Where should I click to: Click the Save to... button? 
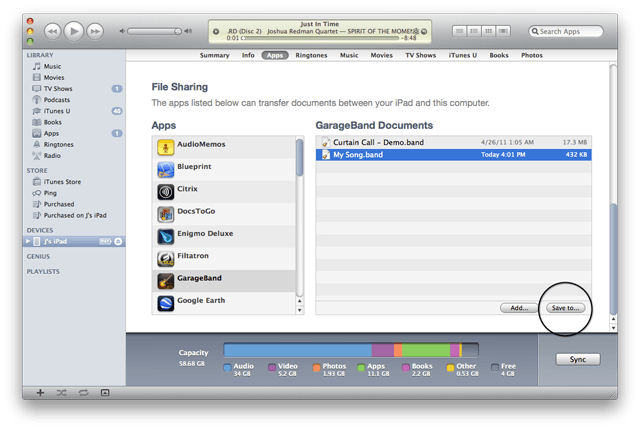click(x=565, y=308)
